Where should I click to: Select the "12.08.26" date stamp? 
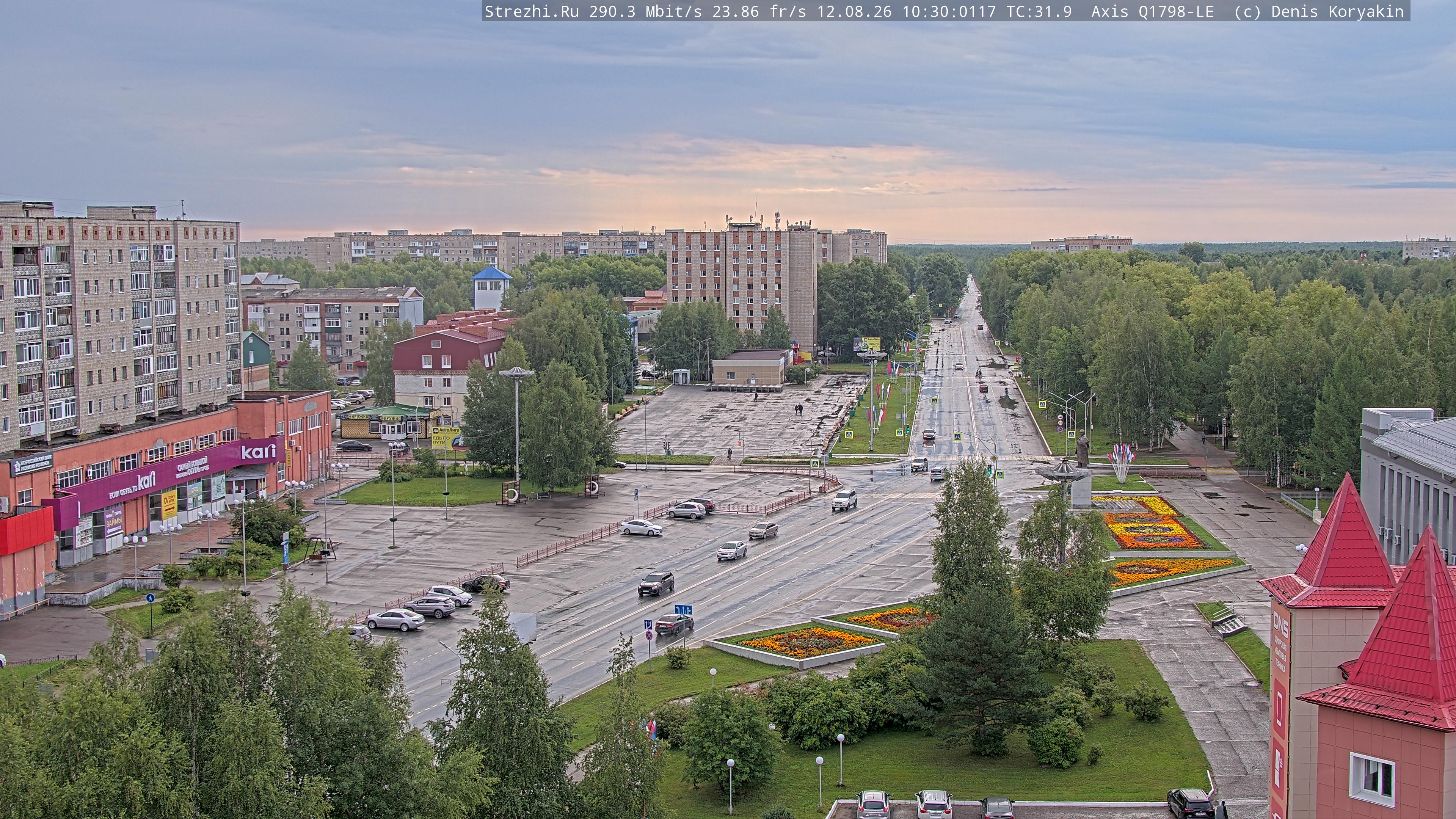tap(854, 12)
